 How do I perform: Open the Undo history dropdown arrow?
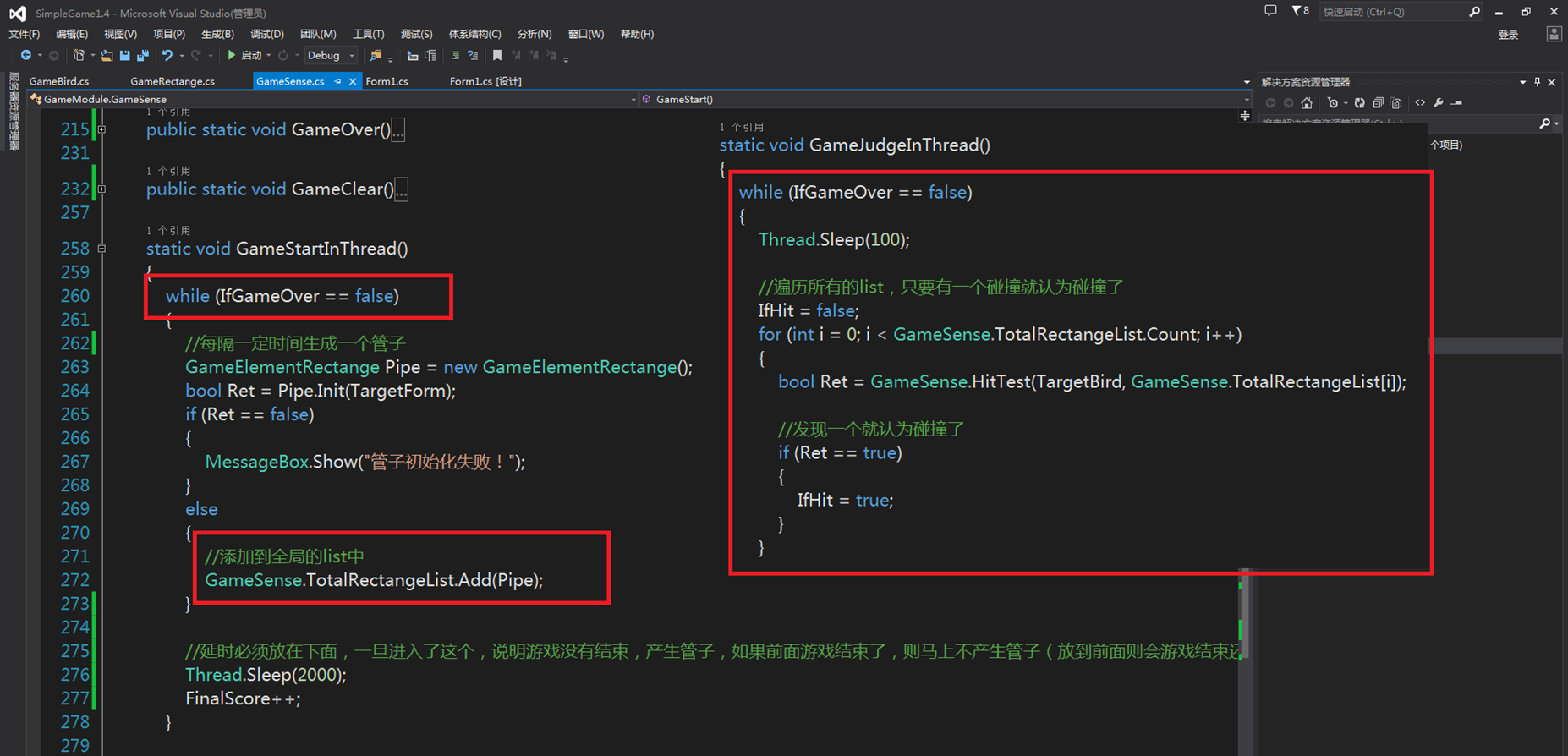tap(182, 55)
